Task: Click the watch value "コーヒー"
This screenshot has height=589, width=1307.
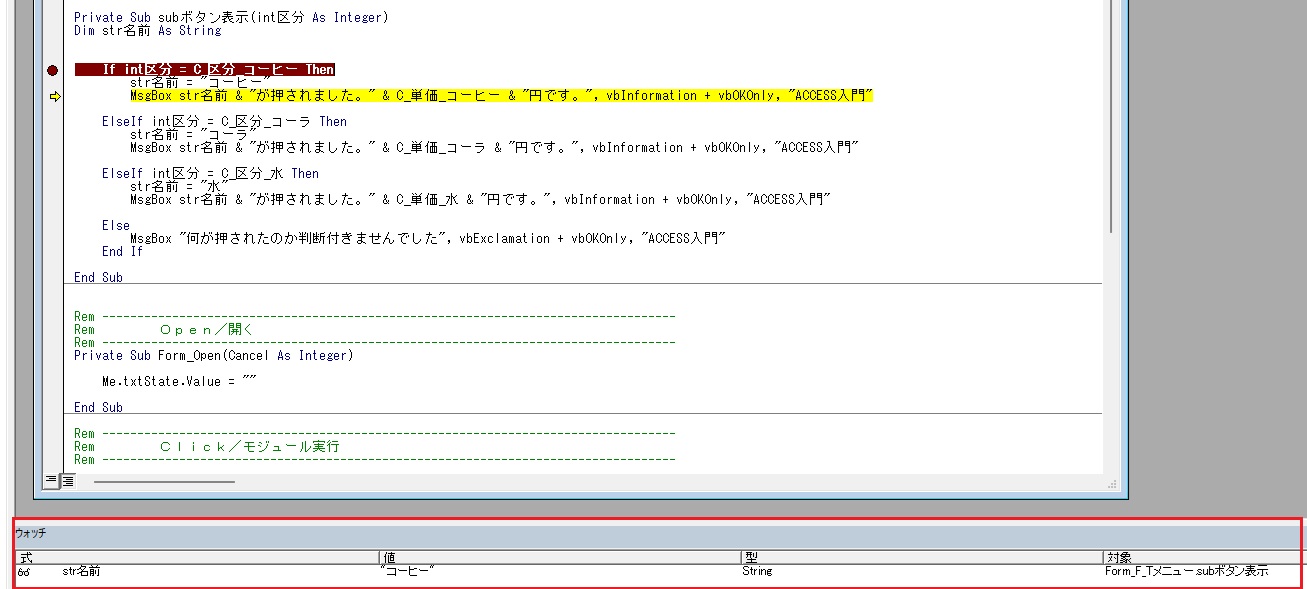Action: pyautogui.click(x=408, y=572)
